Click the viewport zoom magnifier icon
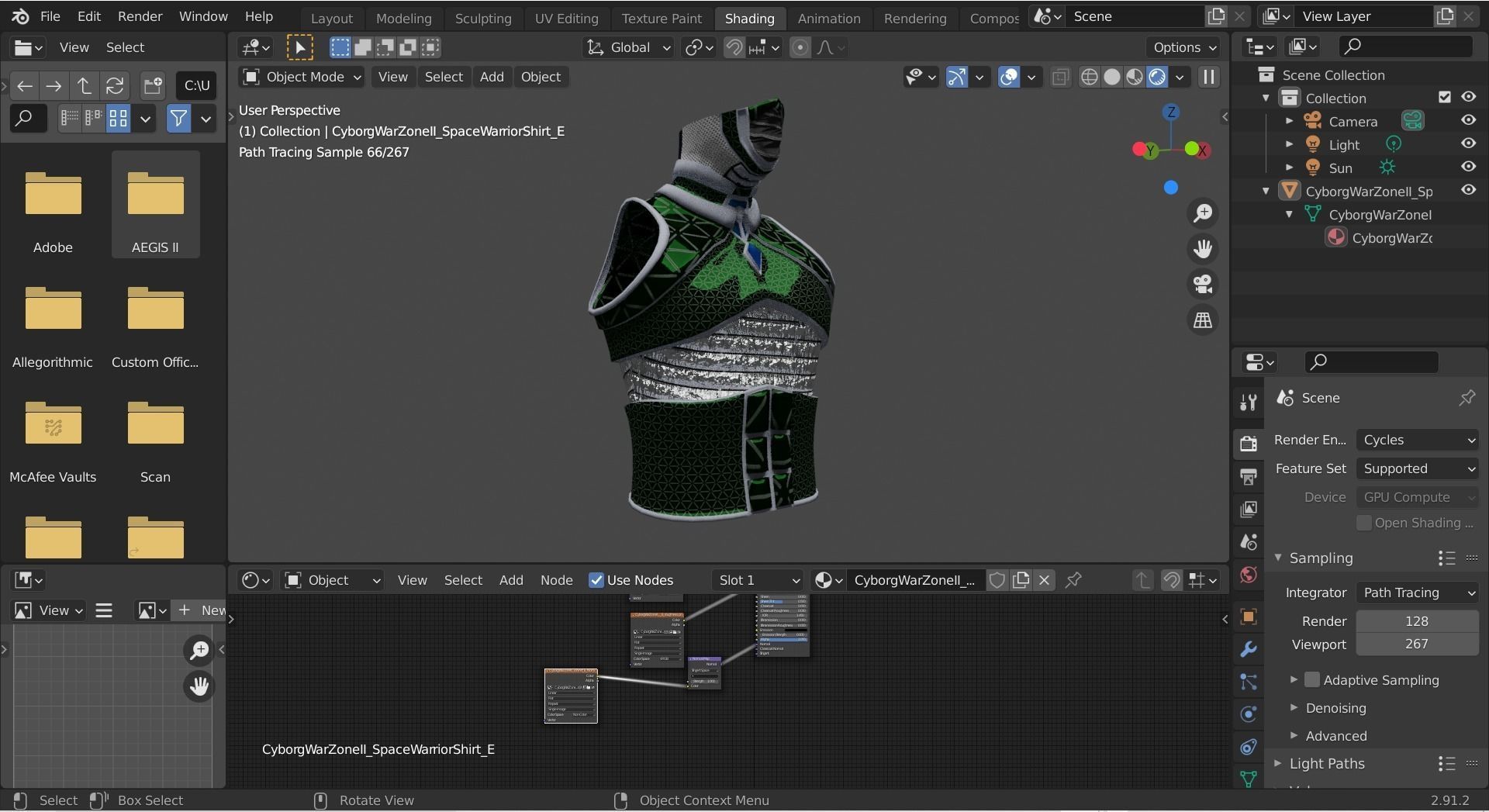The image size is (1489, 812). pos(1203,213)
